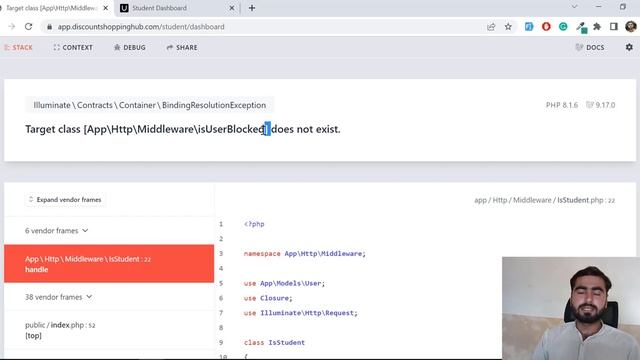640x360 pixels.
Task: Close the Student Dashboard tab
Action: tap(232, 8)
